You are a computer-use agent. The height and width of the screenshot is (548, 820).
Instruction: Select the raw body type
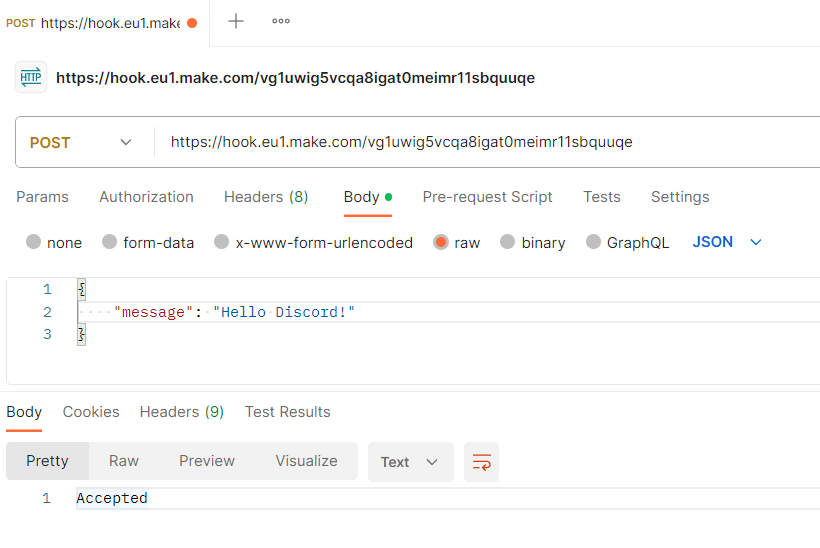point(441,242)
